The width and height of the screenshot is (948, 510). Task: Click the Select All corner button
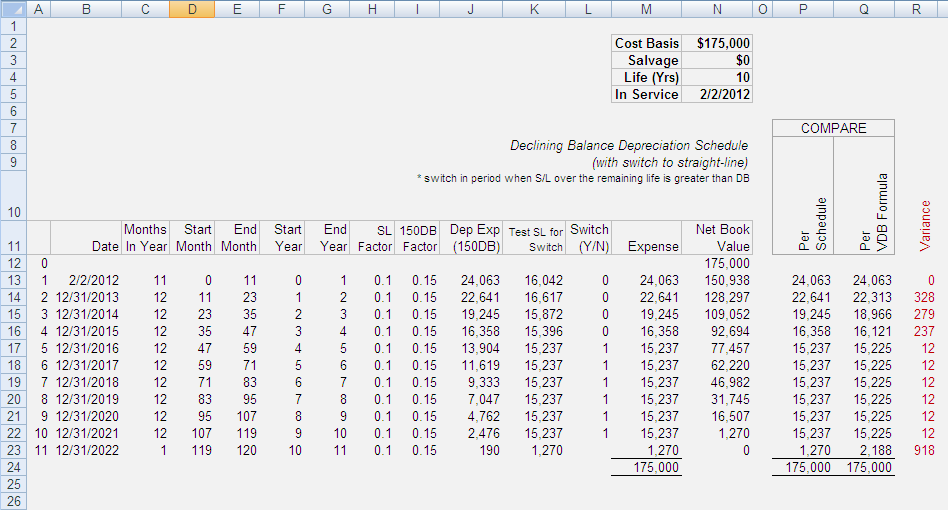[x=13, y=9]
